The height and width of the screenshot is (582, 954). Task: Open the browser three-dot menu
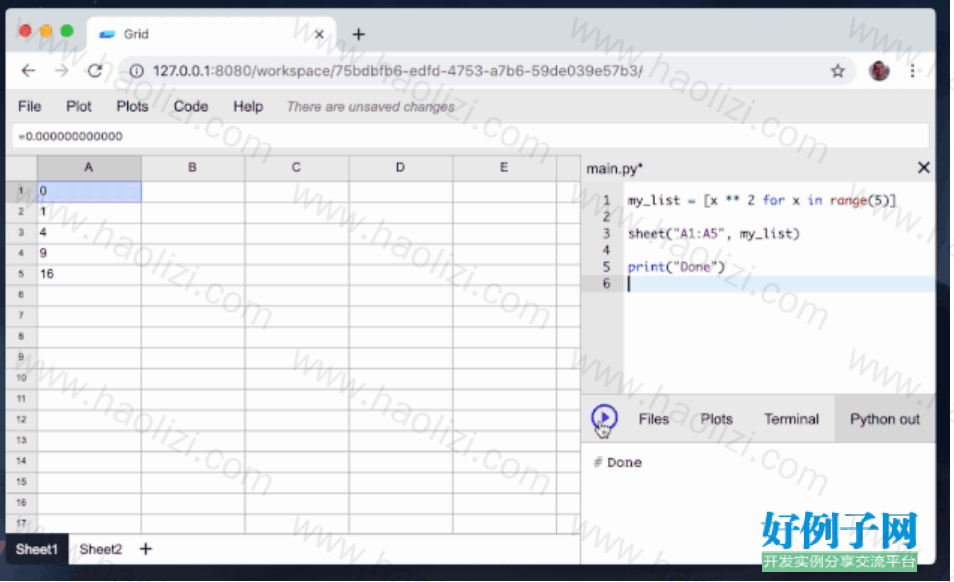[911, 71]
